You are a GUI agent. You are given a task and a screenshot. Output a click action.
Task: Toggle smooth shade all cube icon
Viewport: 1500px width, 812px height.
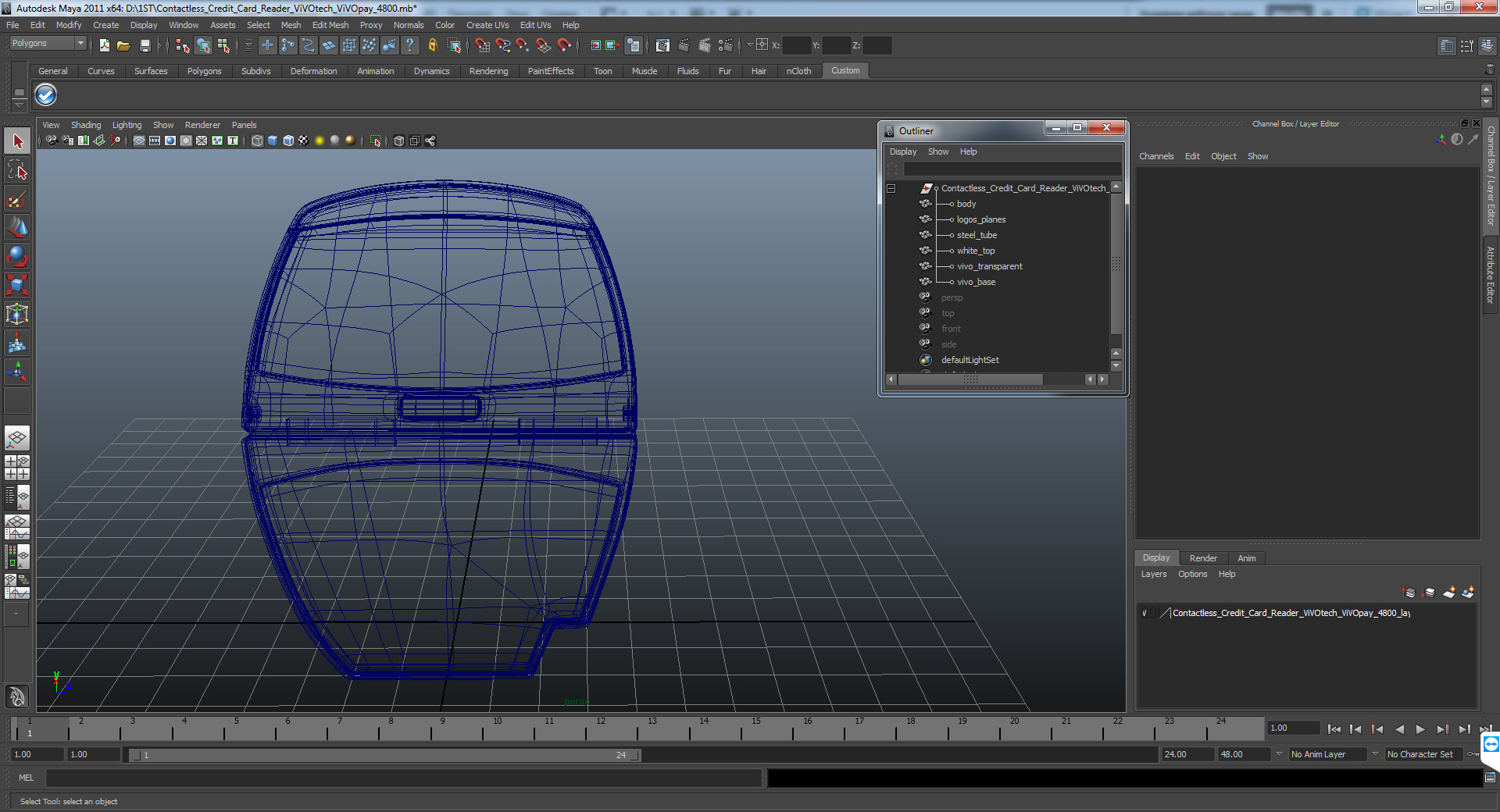(273, 141)
